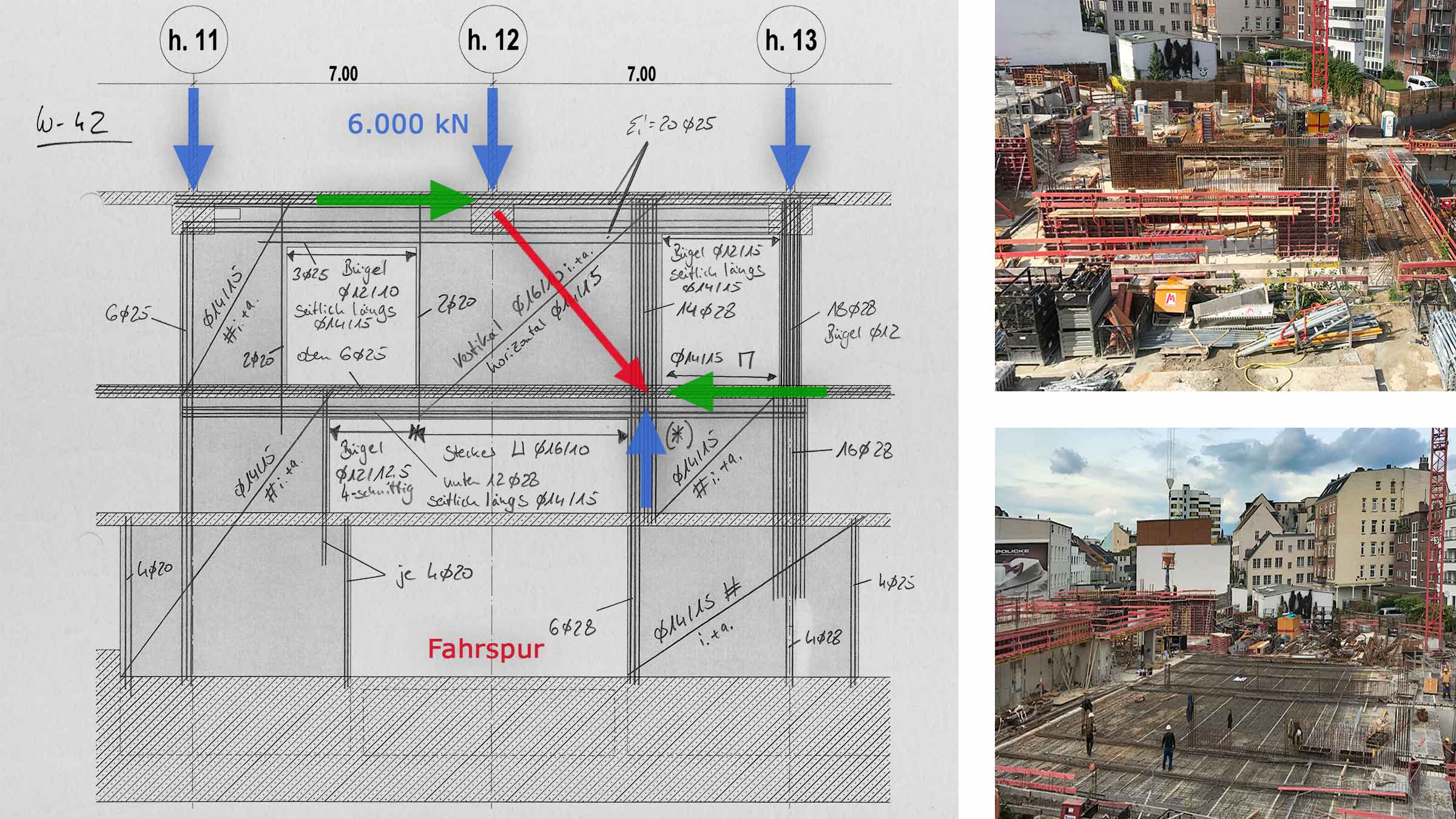Click the red 'Fahrspur' label
1456x819 pixels.
[x=486, y=649]
